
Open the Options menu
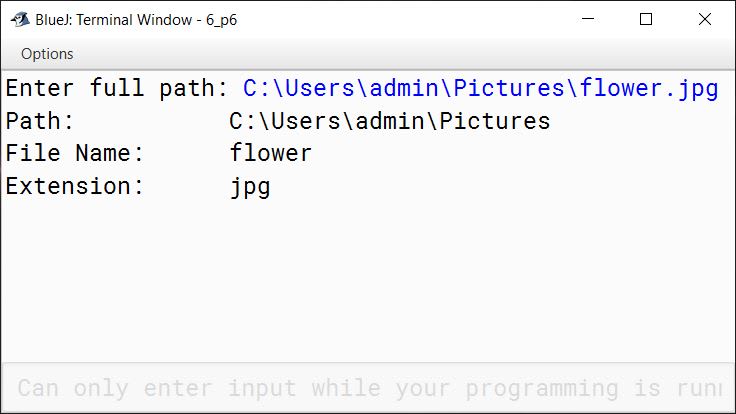47,54
